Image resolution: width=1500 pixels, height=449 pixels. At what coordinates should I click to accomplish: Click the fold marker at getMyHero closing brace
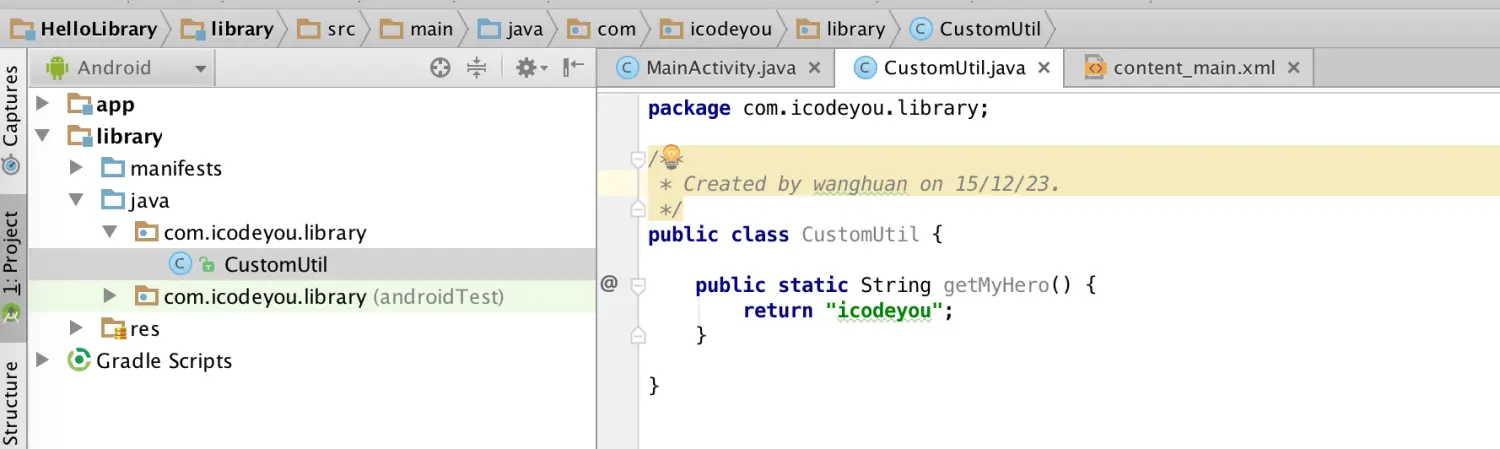638,336
